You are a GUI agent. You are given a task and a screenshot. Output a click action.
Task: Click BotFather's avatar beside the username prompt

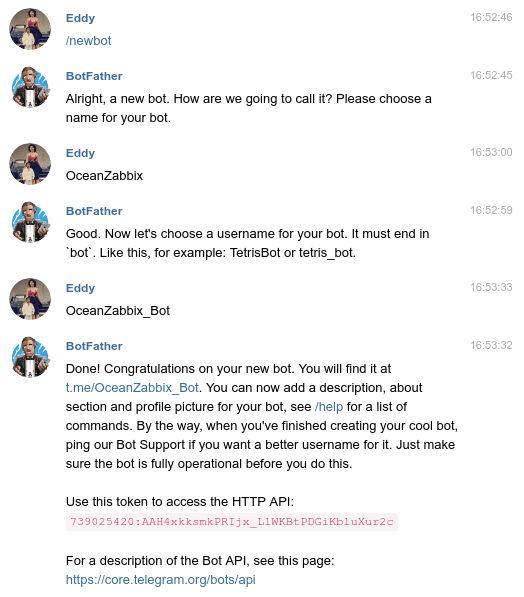tap(30, 222)
